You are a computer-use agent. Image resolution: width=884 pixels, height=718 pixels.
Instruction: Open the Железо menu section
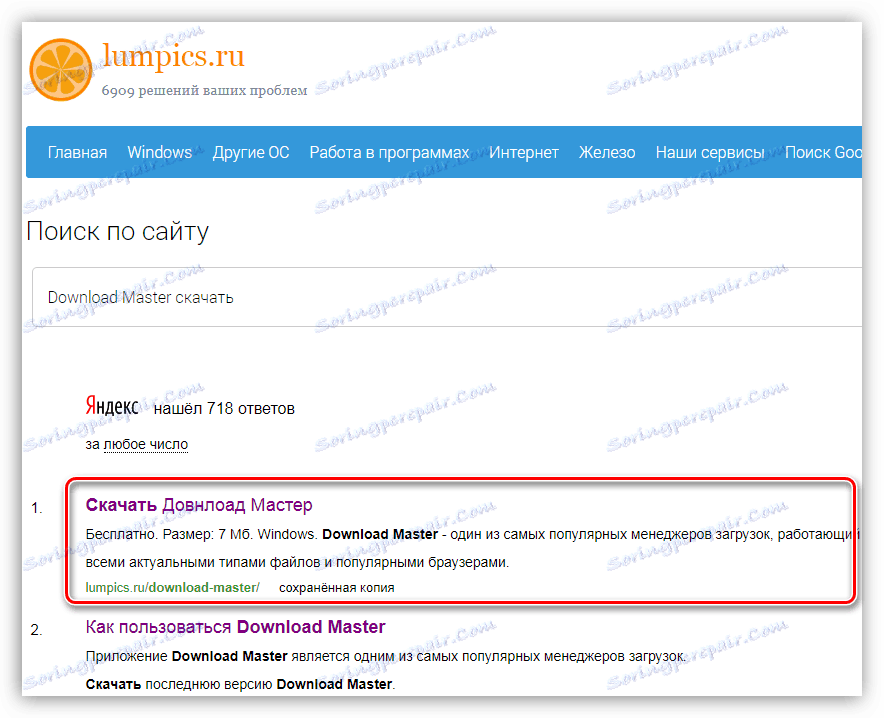tap(607, 152)
